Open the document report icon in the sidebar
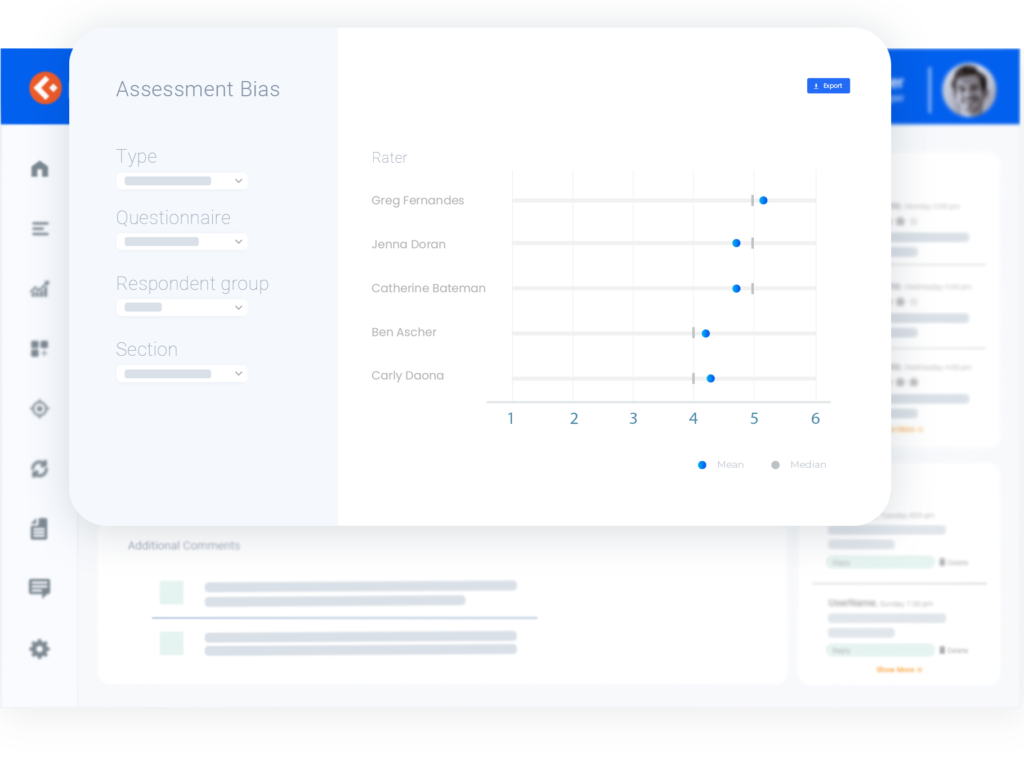 39,529
